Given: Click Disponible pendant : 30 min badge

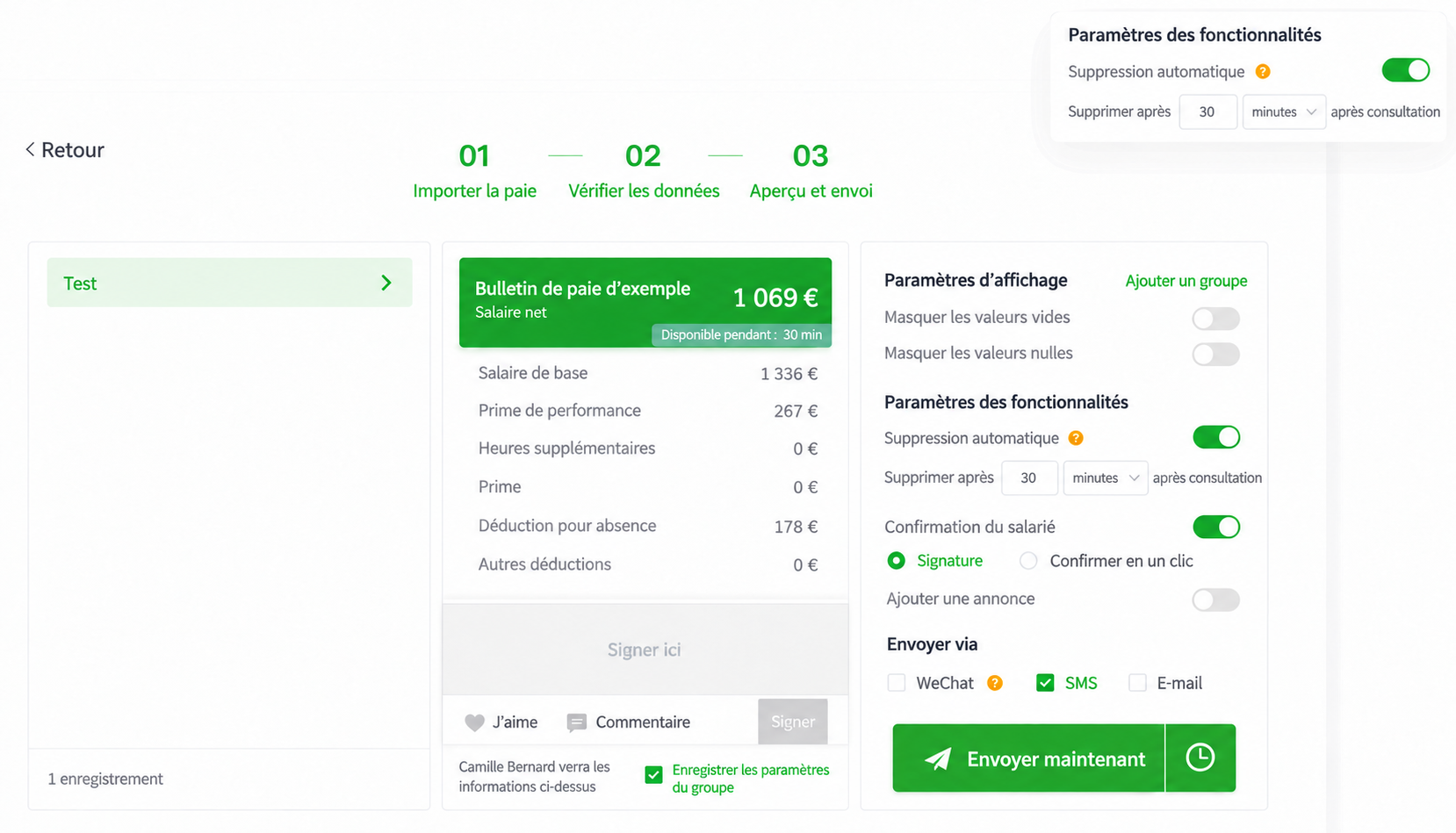Looking at the screenshot, I should pos(741,334).
